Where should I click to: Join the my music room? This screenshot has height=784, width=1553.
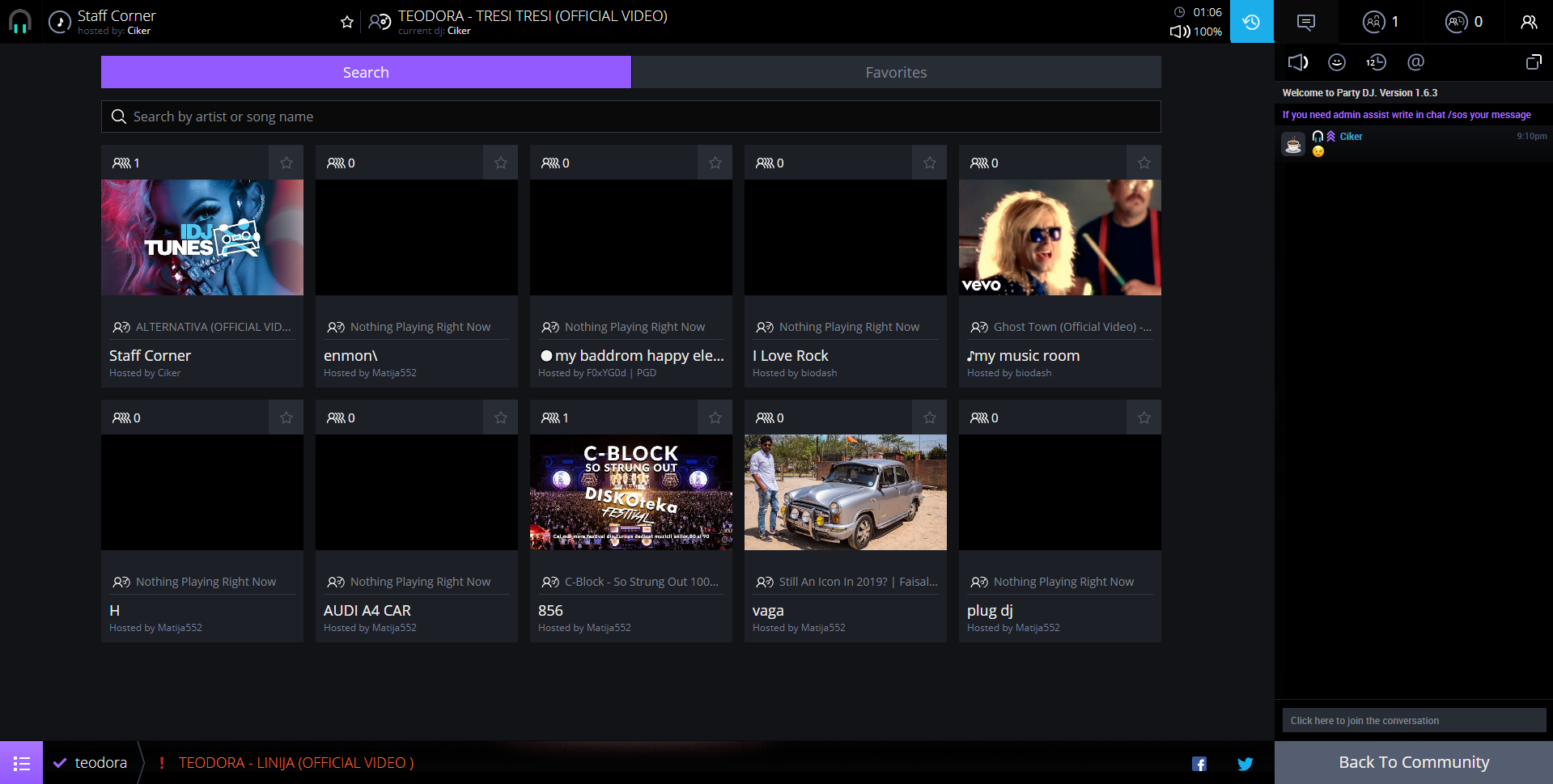(1024, 355)
